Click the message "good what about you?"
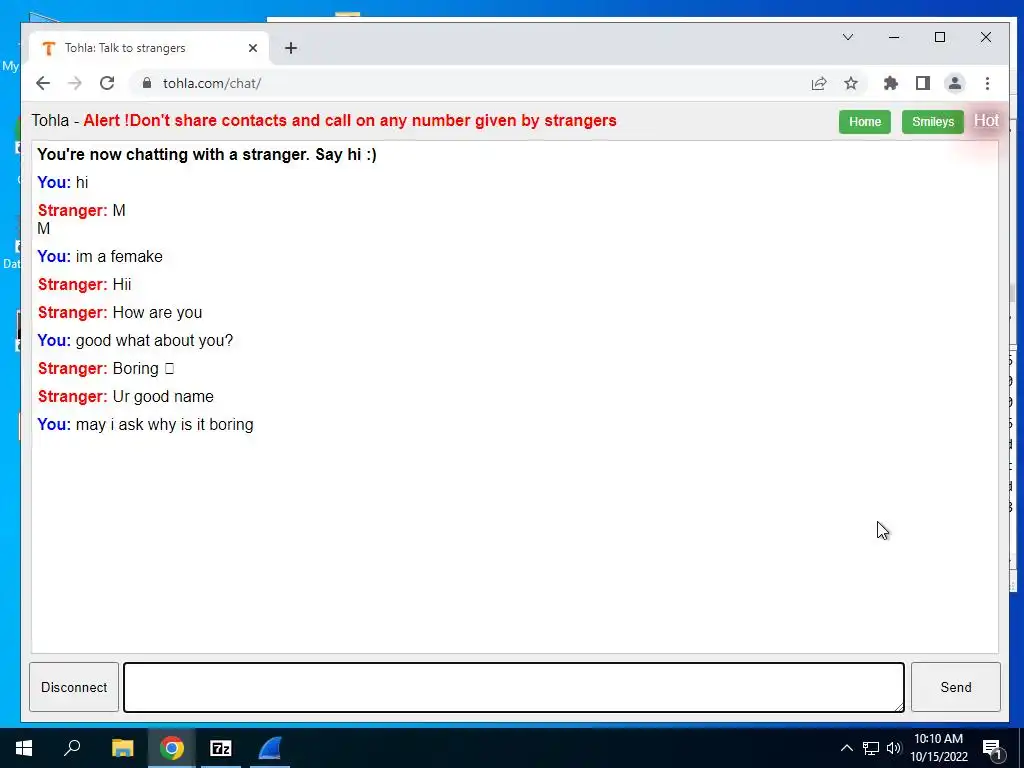Image resolution: width=1024 pixels, height=768 pixels. tap(154, 340)
